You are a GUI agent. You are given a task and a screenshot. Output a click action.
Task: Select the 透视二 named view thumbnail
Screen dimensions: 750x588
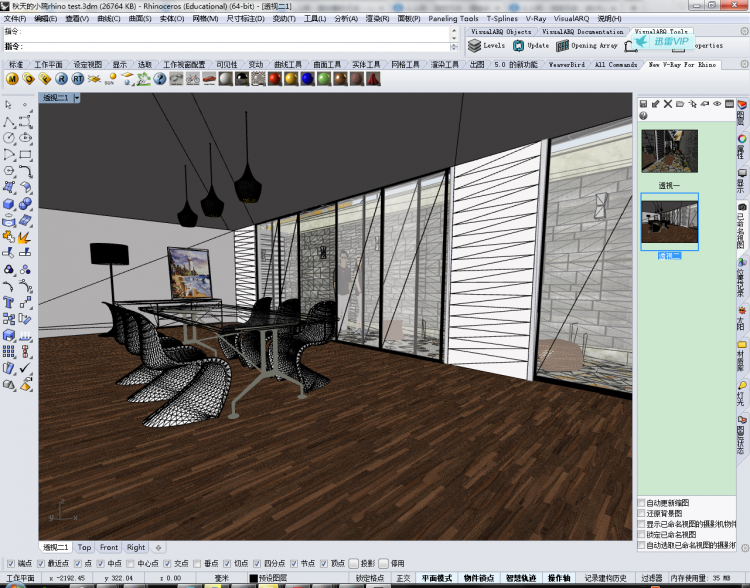[669, 222]
